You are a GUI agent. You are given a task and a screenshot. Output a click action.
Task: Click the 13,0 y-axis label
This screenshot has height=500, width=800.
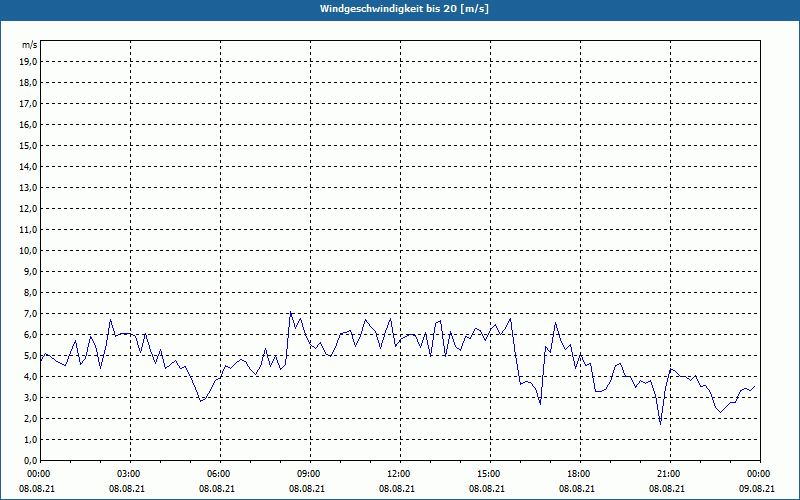point(28,187)
